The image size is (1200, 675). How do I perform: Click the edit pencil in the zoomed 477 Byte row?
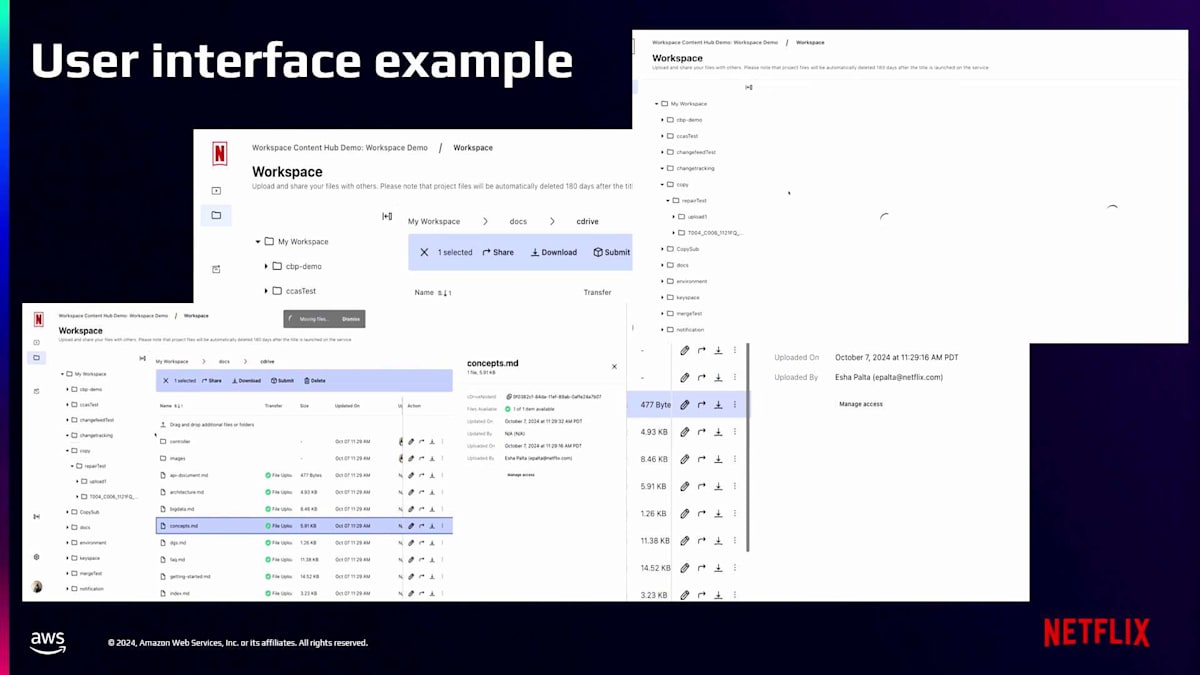tap(685, 405)
